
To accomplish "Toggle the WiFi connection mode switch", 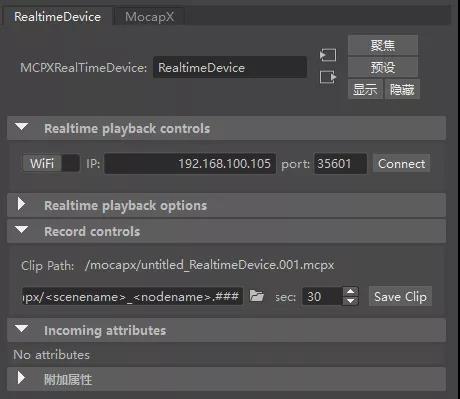I will 51,163.
